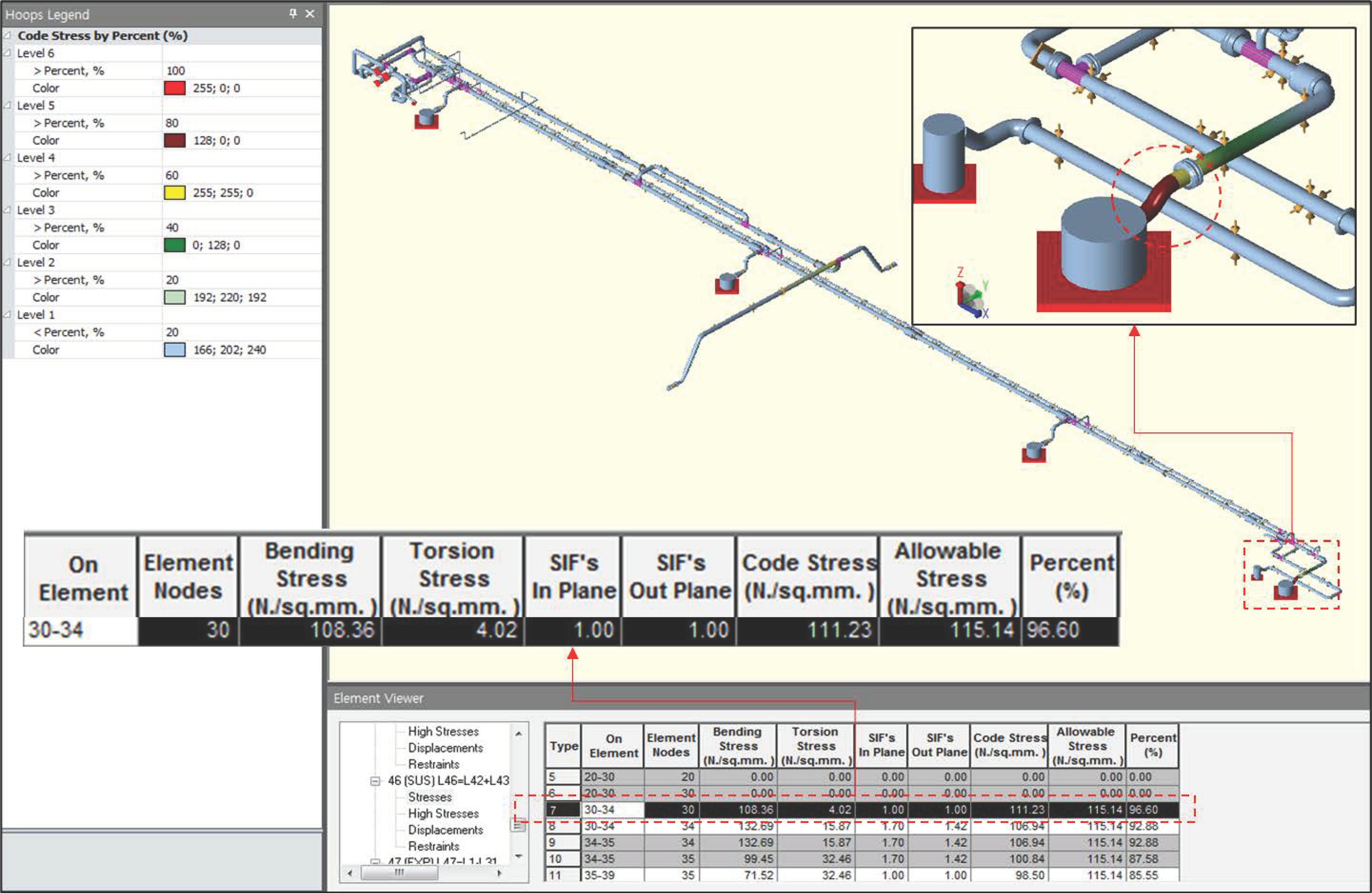Screen dimensions: 1372x893
Task: Select Displacements under load case 46
Action: pos(445,830)
